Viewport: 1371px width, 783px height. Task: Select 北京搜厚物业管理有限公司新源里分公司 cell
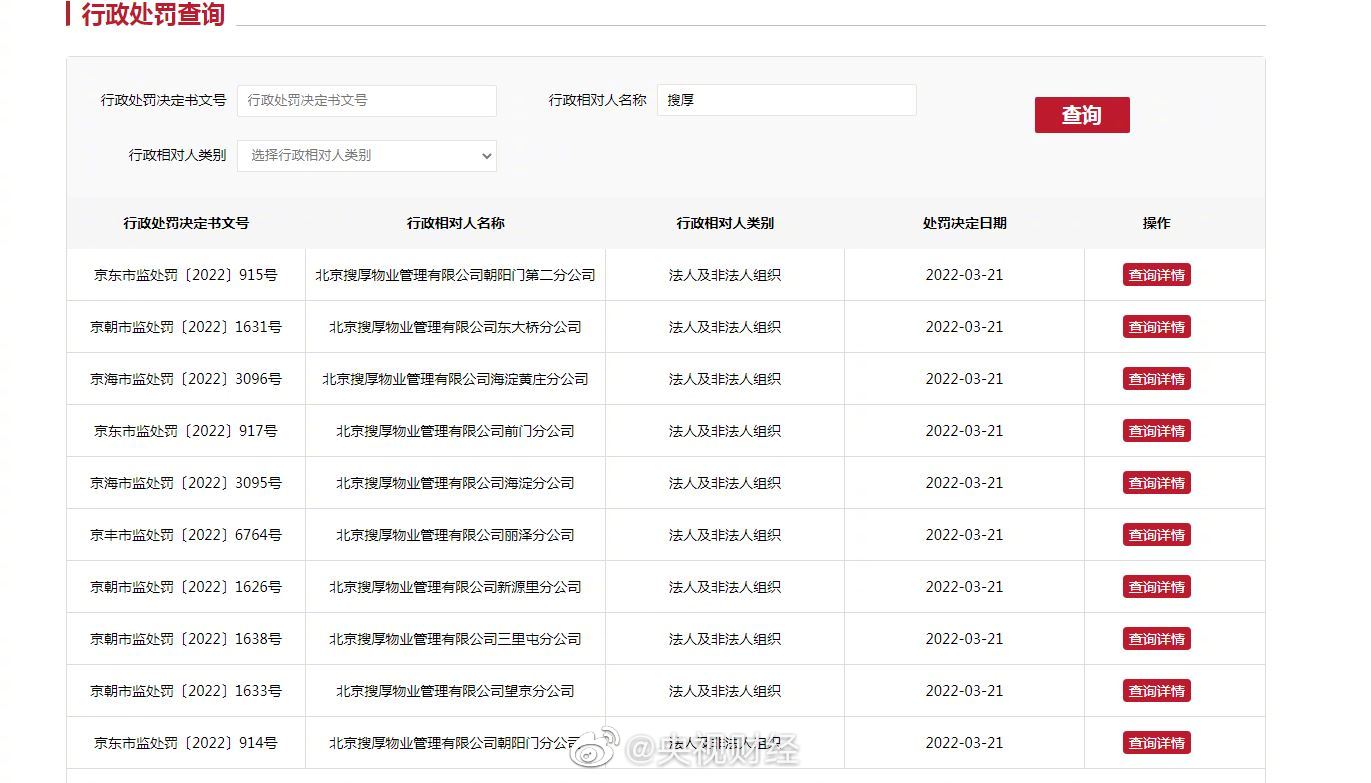coord(455,587)
